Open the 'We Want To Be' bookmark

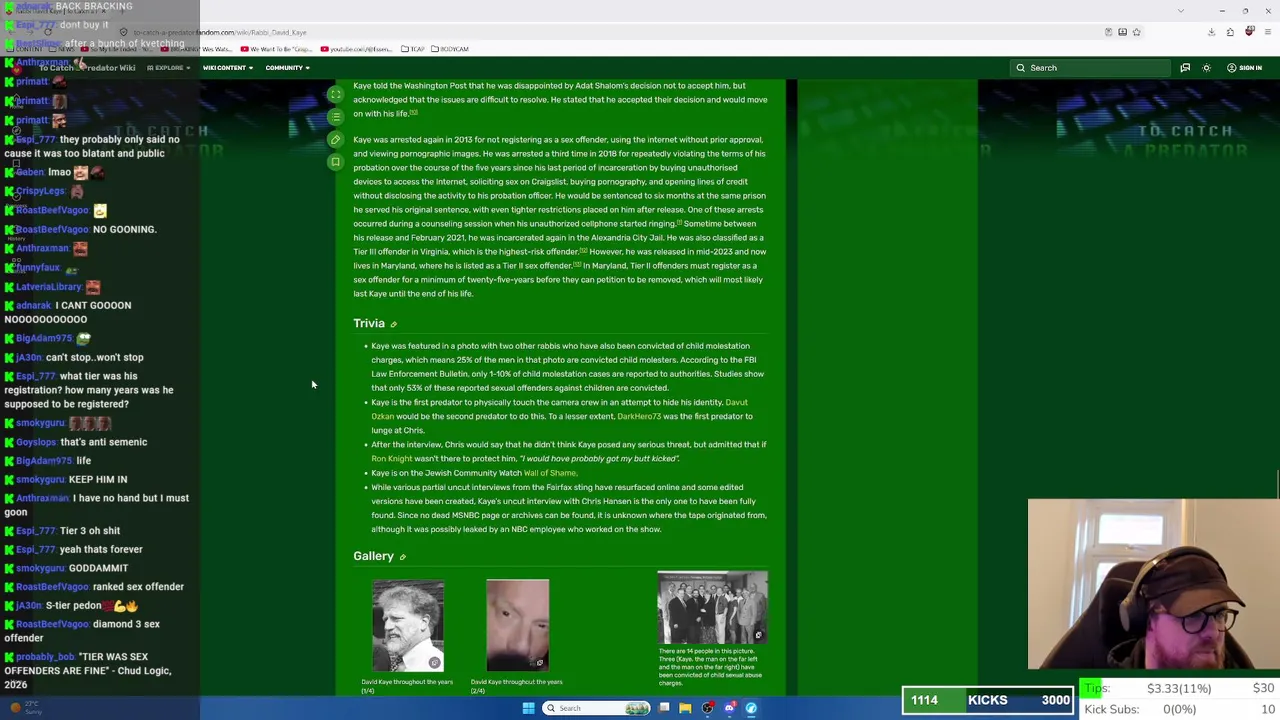pyautogui.click(x=275, y=49)
